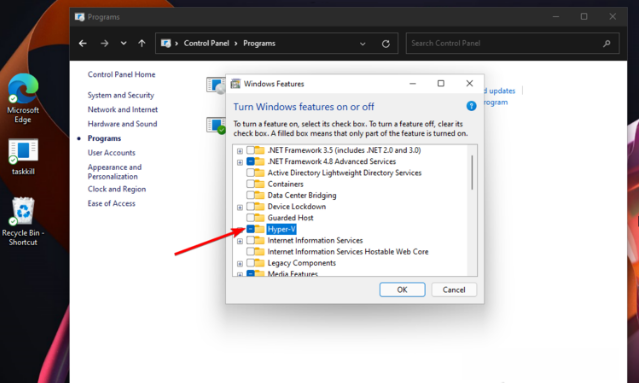Click the Hyper-V folder icon
Image resolution: width=639 pixels, height=383 pixels.
(260, 229)
